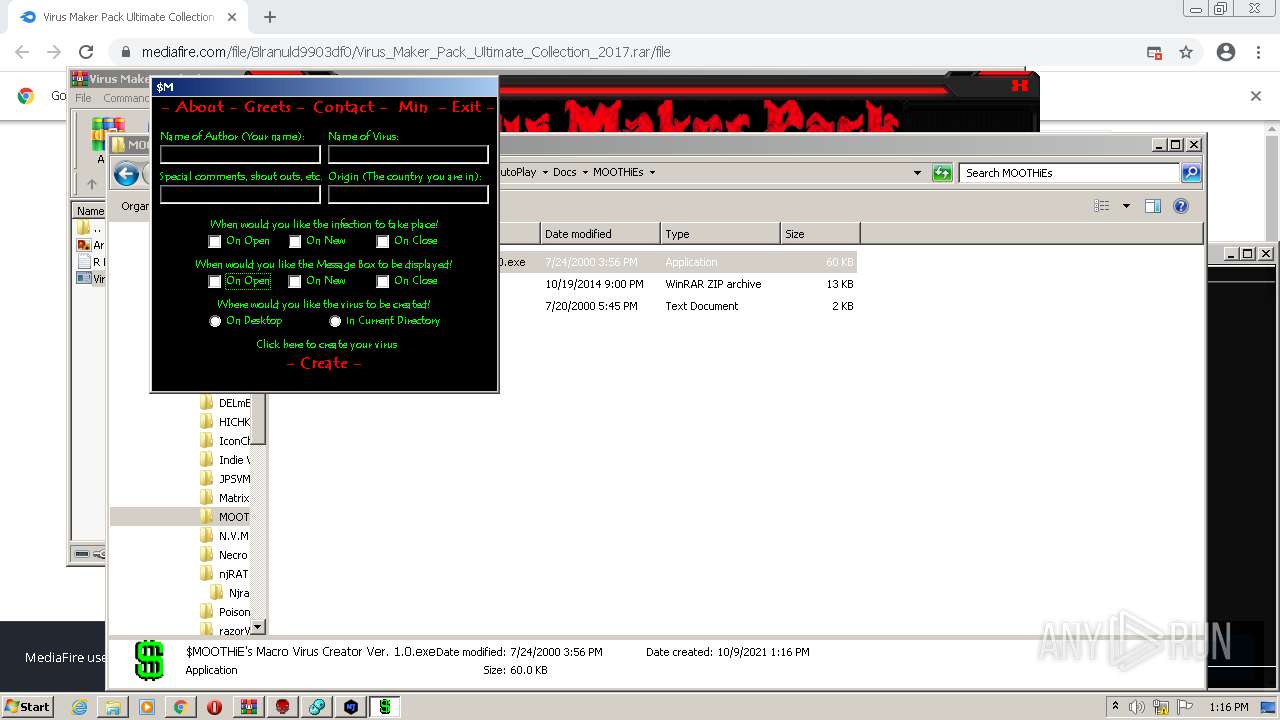Open the view options dropdown arrow

(1126, 206)
